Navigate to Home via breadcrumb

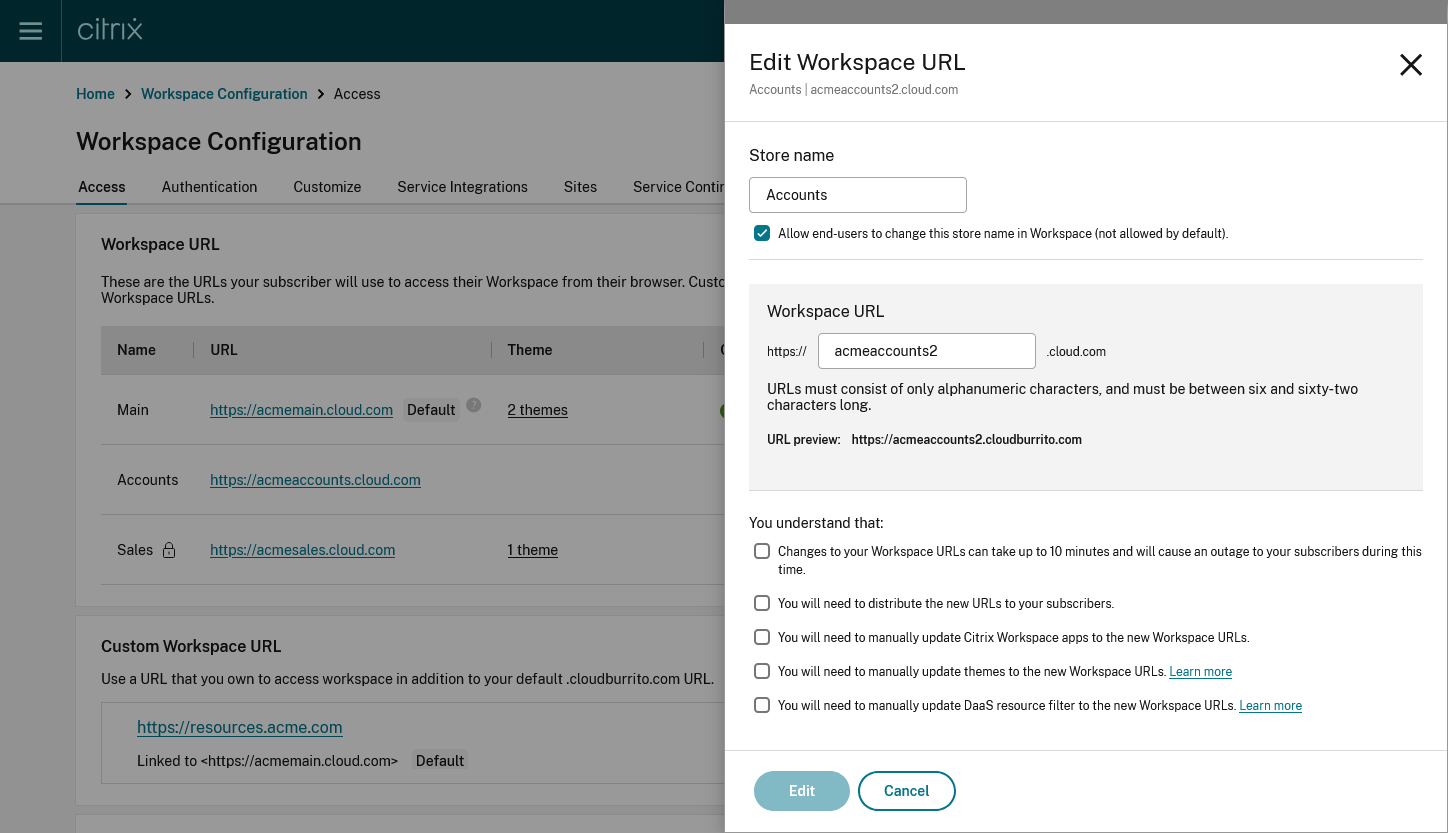95,93
